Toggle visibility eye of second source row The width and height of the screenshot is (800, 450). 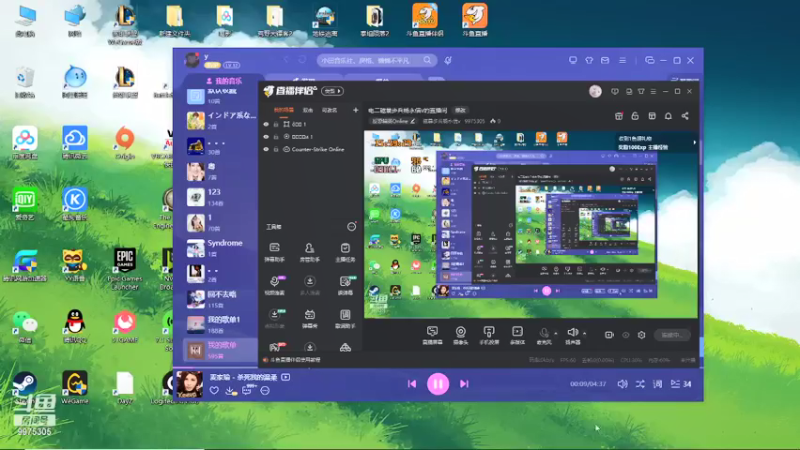tap(266, 137)
